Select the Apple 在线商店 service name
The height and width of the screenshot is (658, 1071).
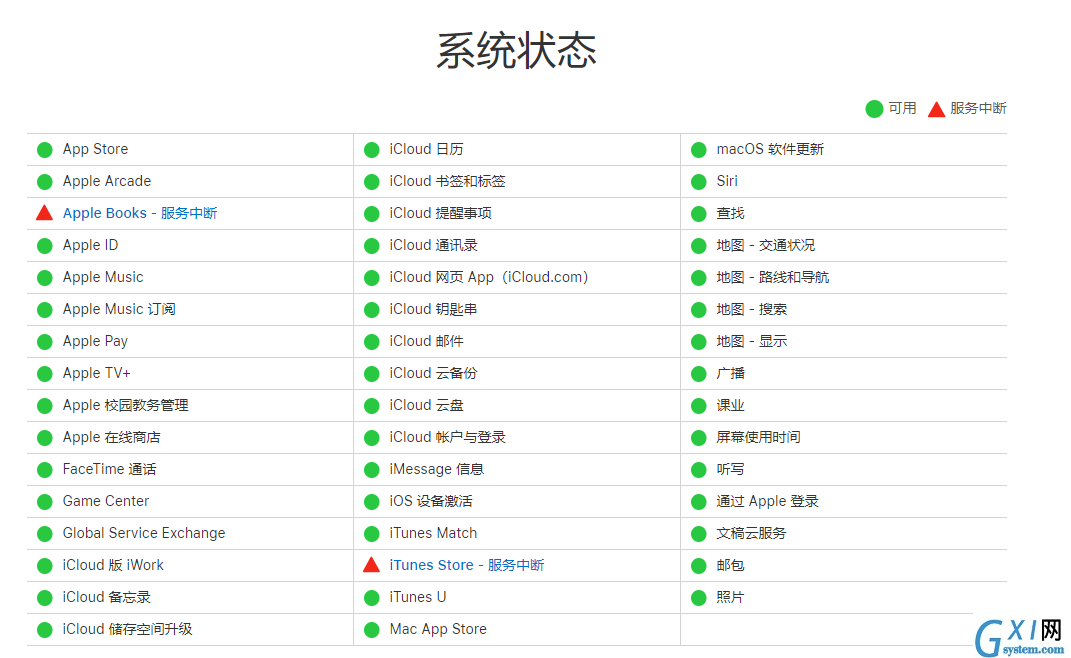pyautogui.click(x=111, y=437)
